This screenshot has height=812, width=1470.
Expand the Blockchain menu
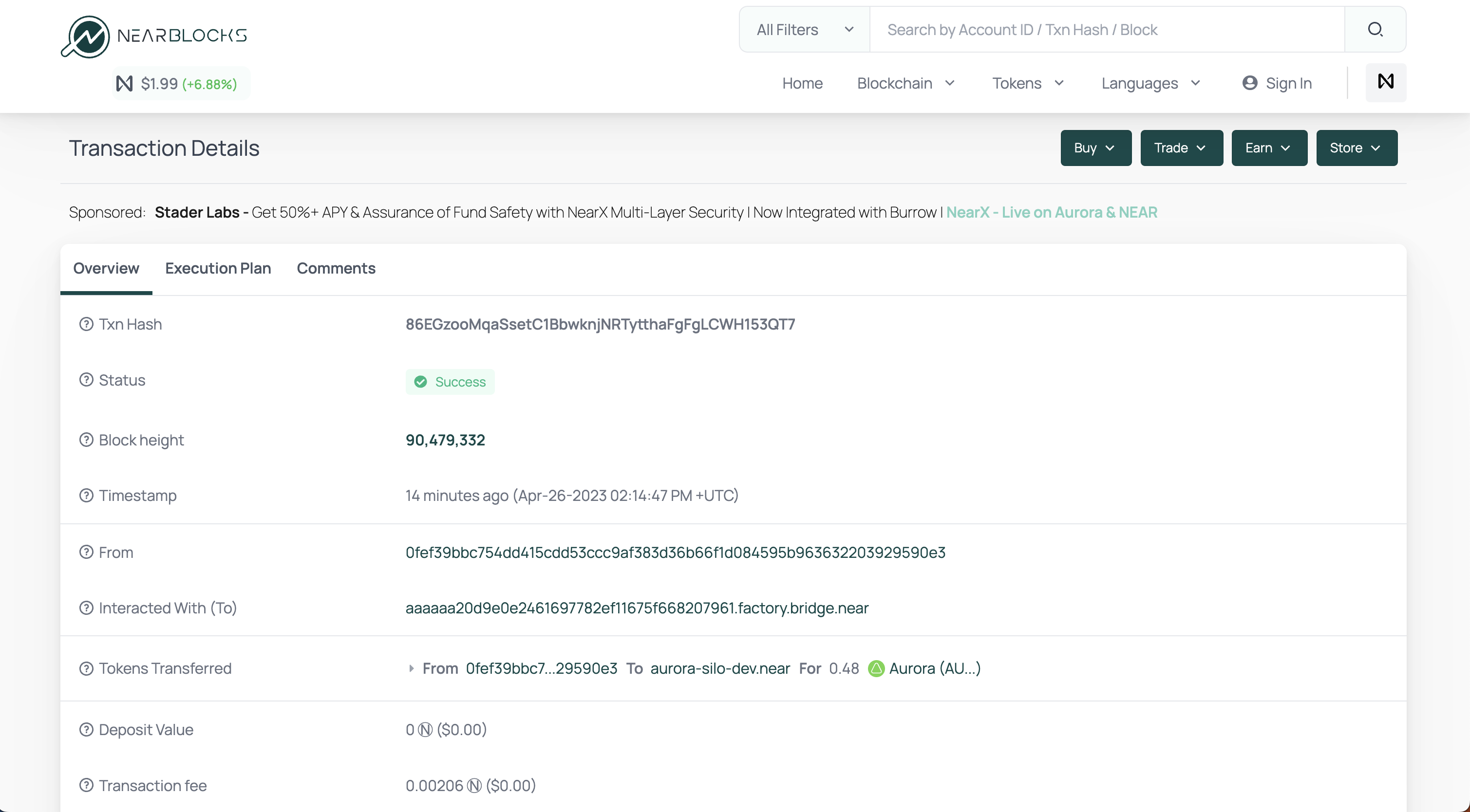[905, 83]
